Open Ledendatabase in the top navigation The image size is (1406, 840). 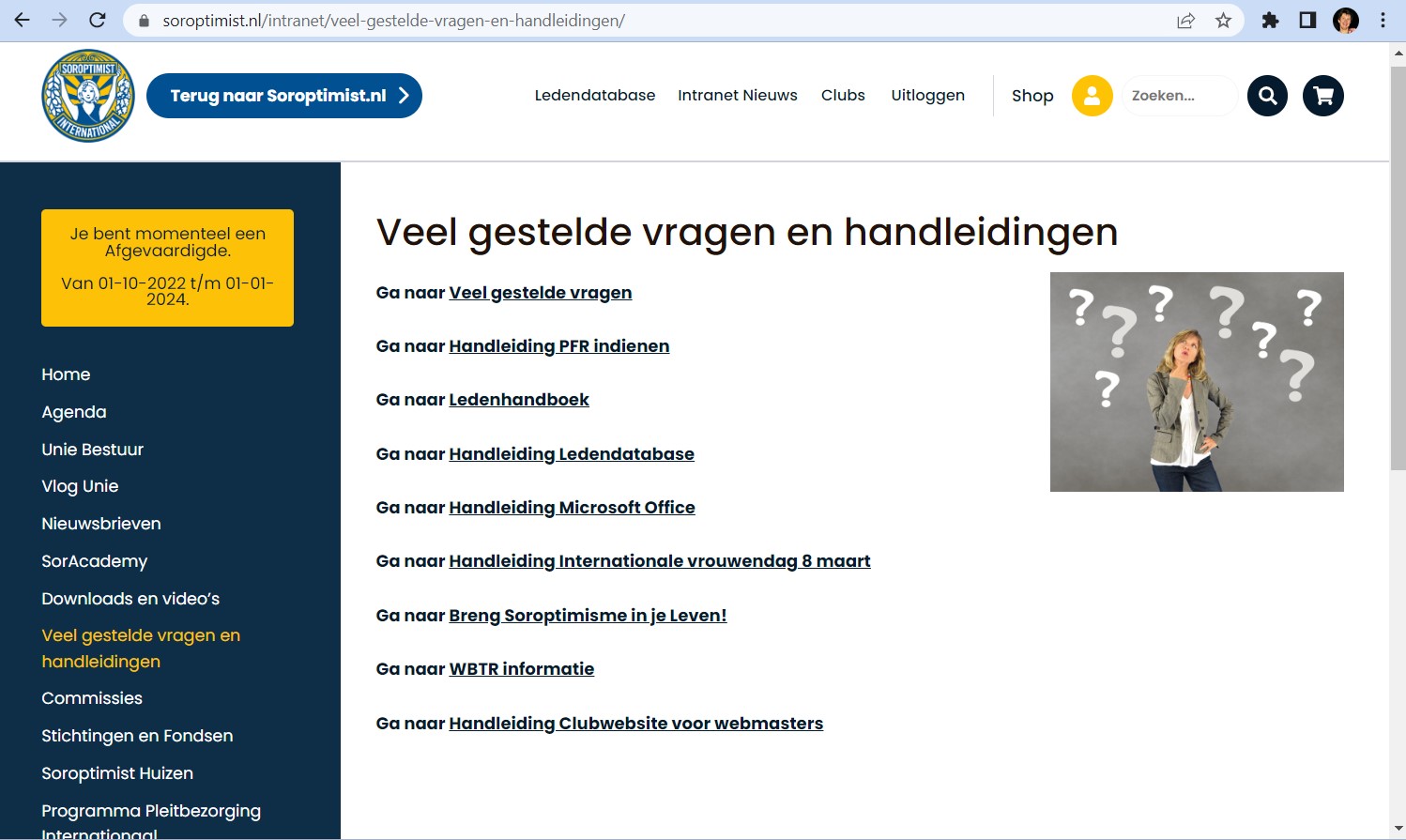tap(594, 96)
